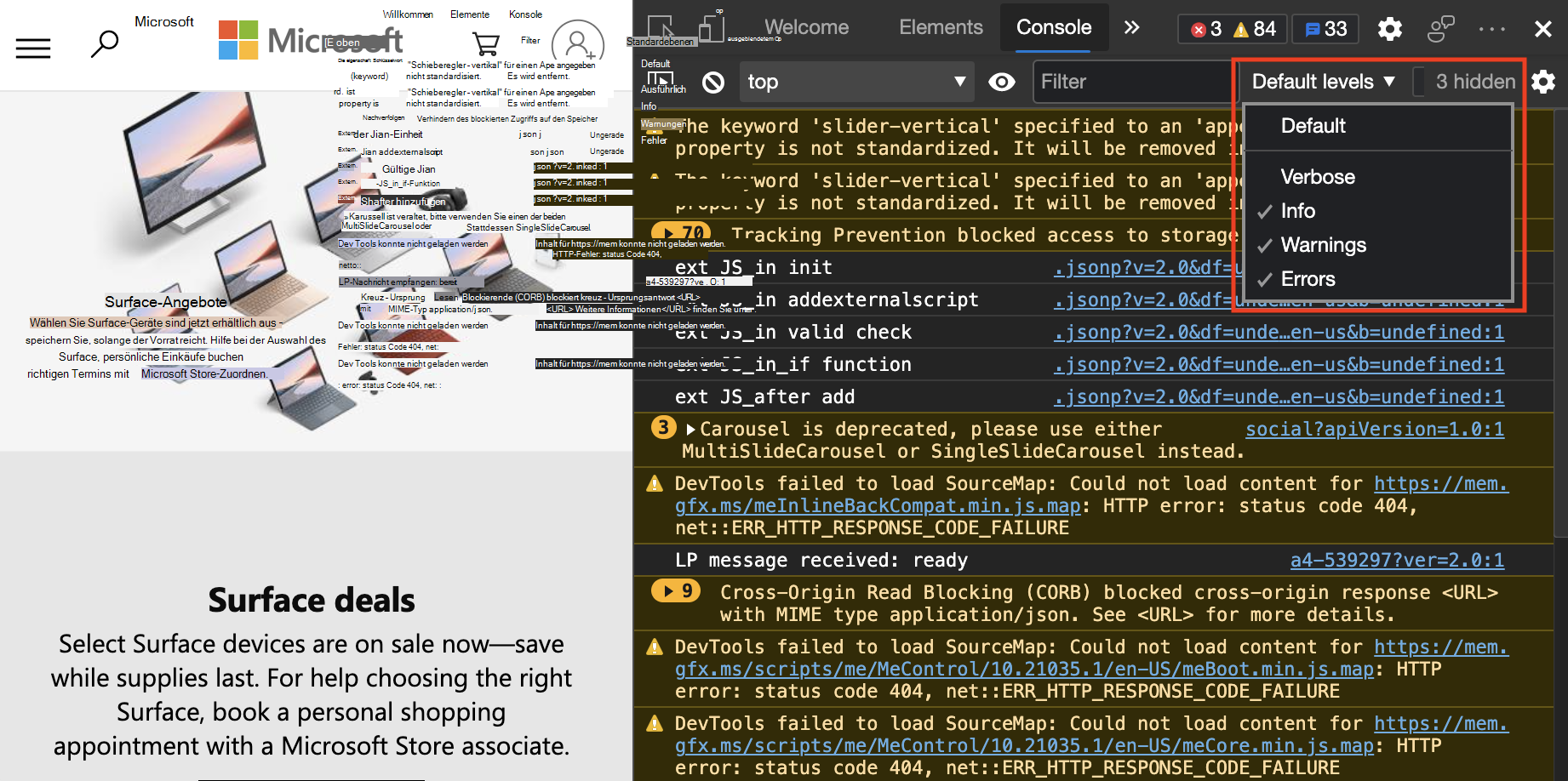
Task: Open console settings gear beside 3 hidden
Action: tap(1543, 82)
